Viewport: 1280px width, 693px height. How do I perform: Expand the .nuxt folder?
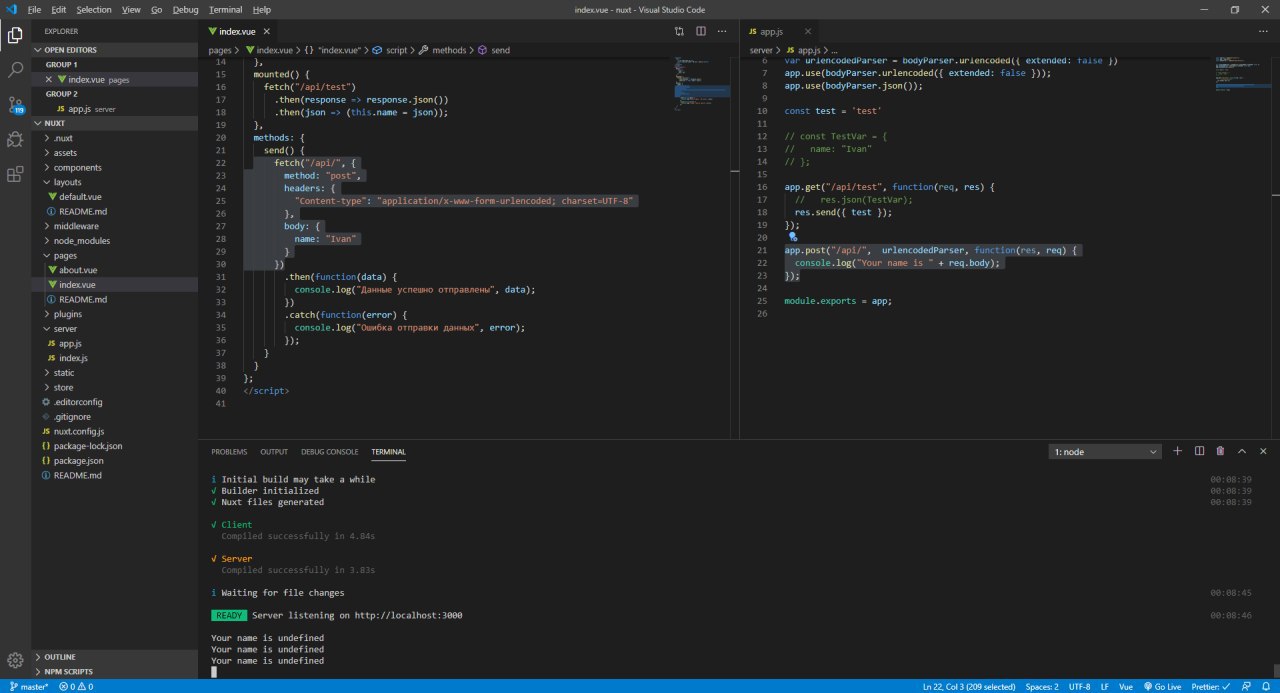coord(116,138)
